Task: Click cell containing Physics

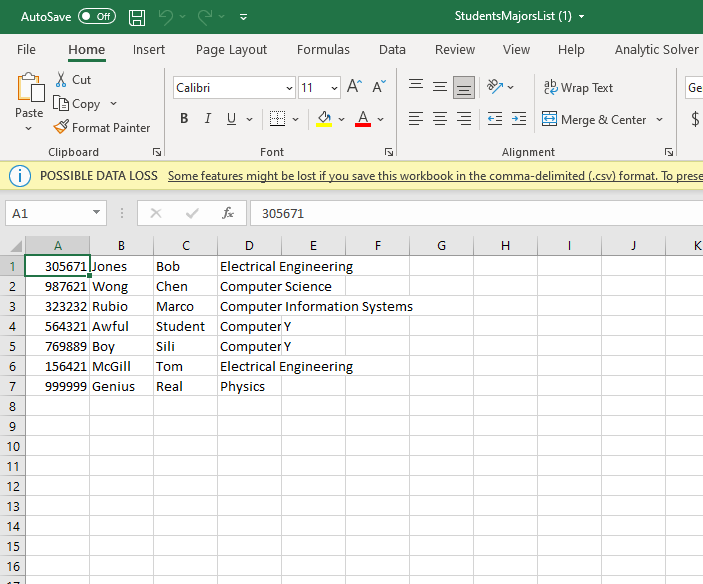Action: coord(249,386)
